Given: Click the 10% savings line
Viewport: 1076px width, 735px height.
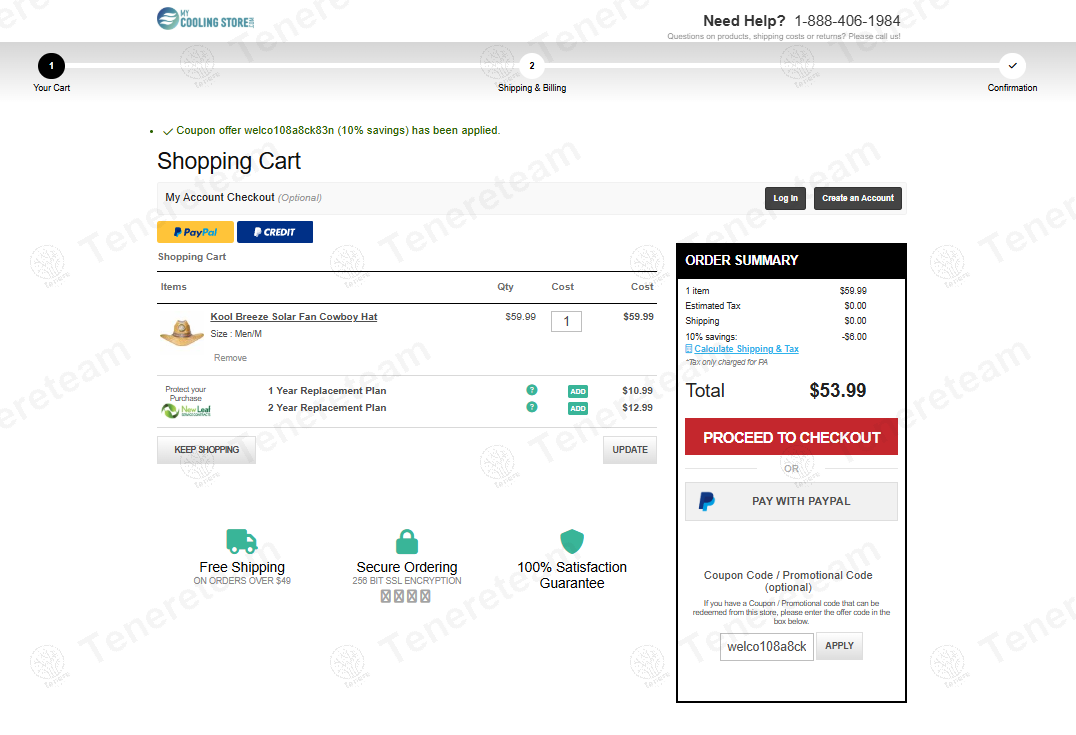Looking at the screenshot, I should click(x=776, y=336).
